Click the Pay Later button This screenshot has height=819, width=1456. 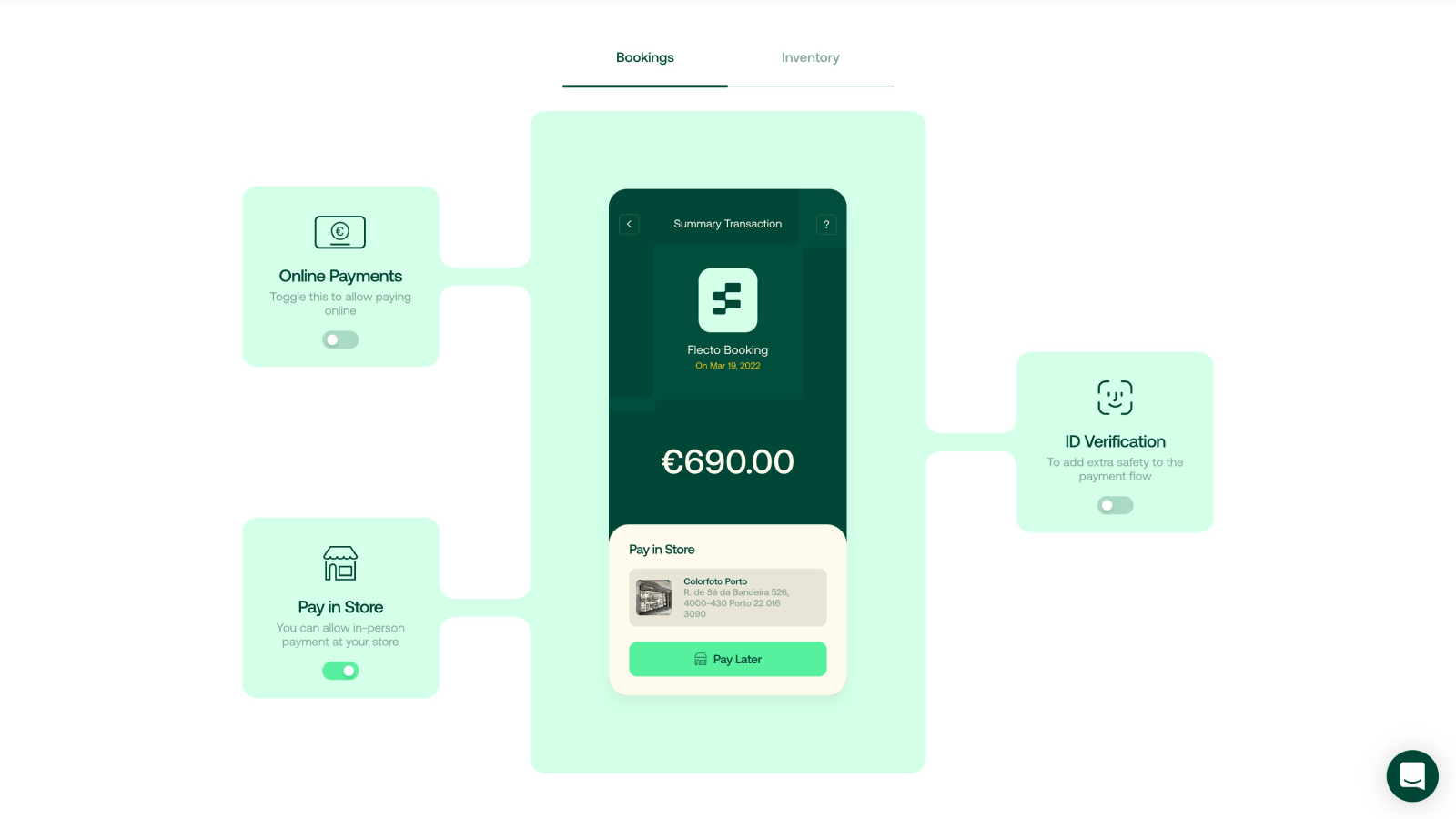click(x=728, y=659)
